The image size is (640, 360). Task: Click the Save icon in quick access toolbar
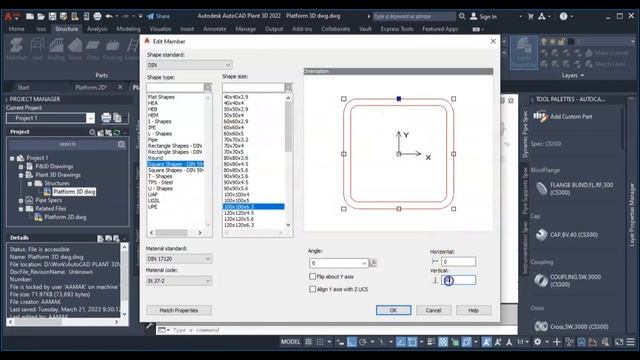(52, 16)
